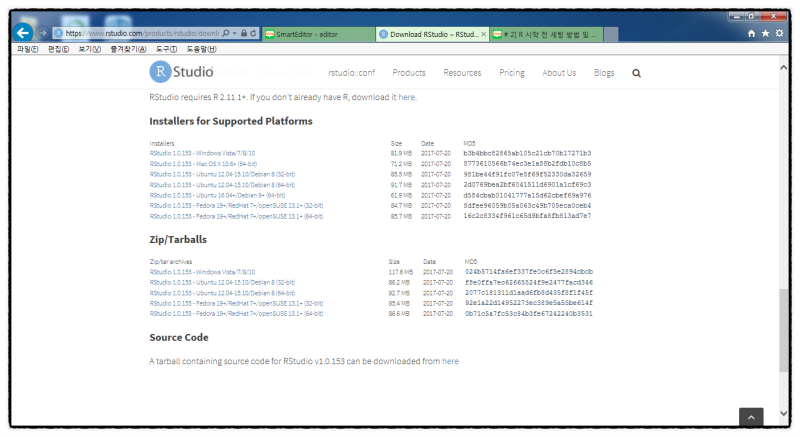Click the browser forward arrow
This screenshot has height=437, width=800.
pyautogui.click(x=42, y=34)
